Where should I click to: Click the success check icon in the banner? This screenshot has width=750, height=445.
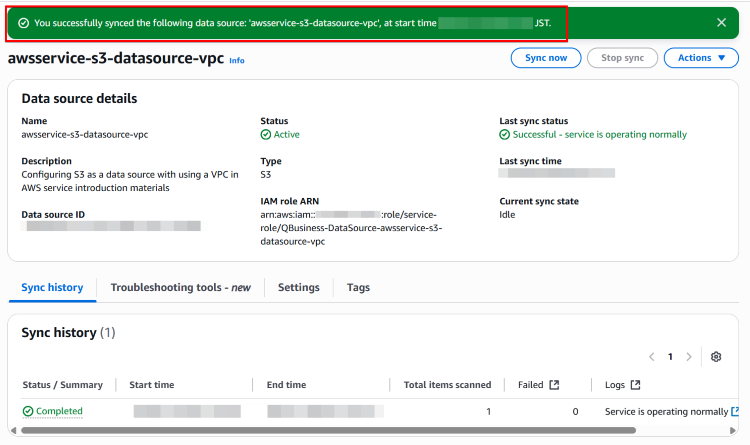(x=23, y=22)
